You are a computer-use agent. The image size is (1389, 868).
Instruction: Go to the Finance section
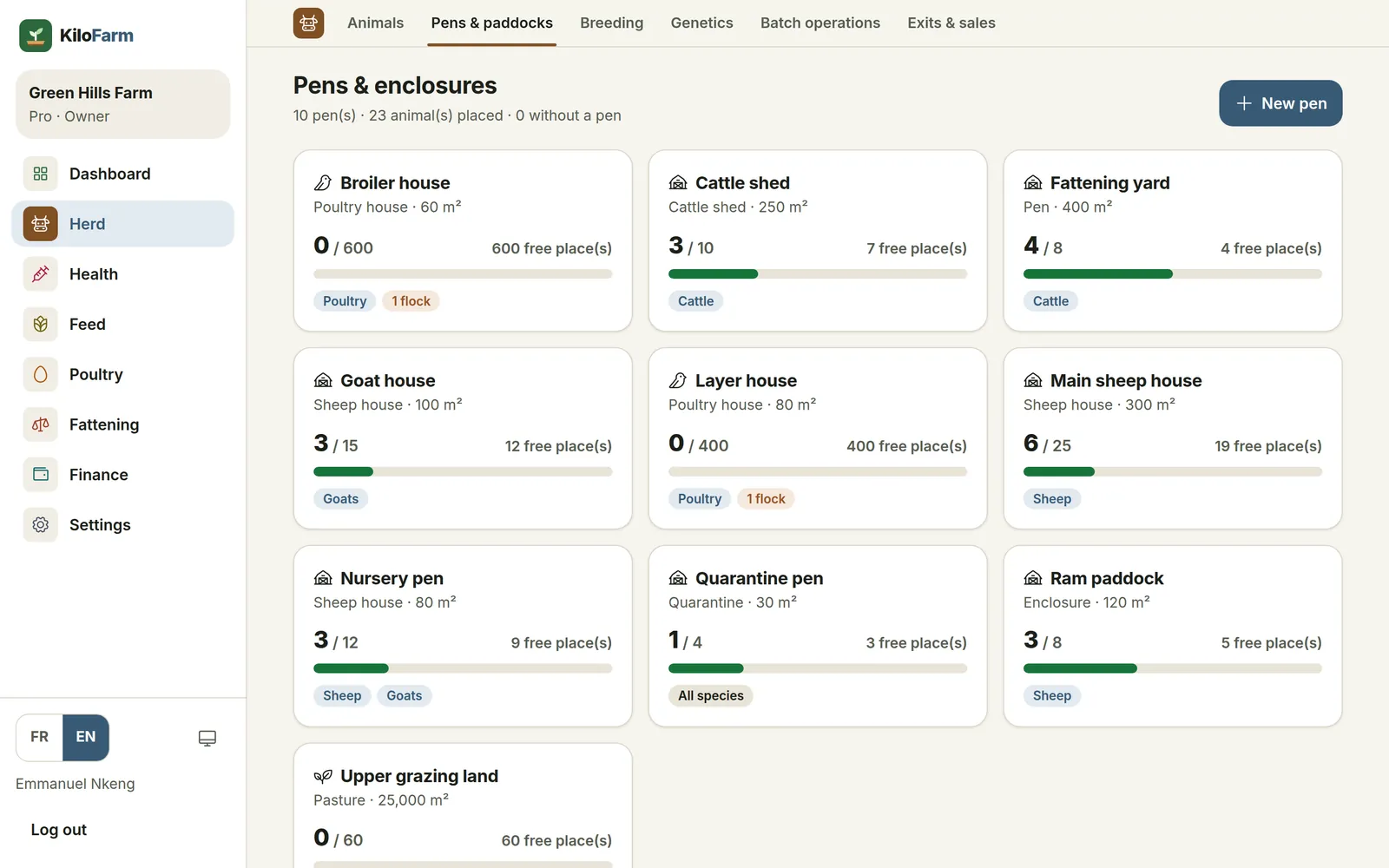(122, 475)
